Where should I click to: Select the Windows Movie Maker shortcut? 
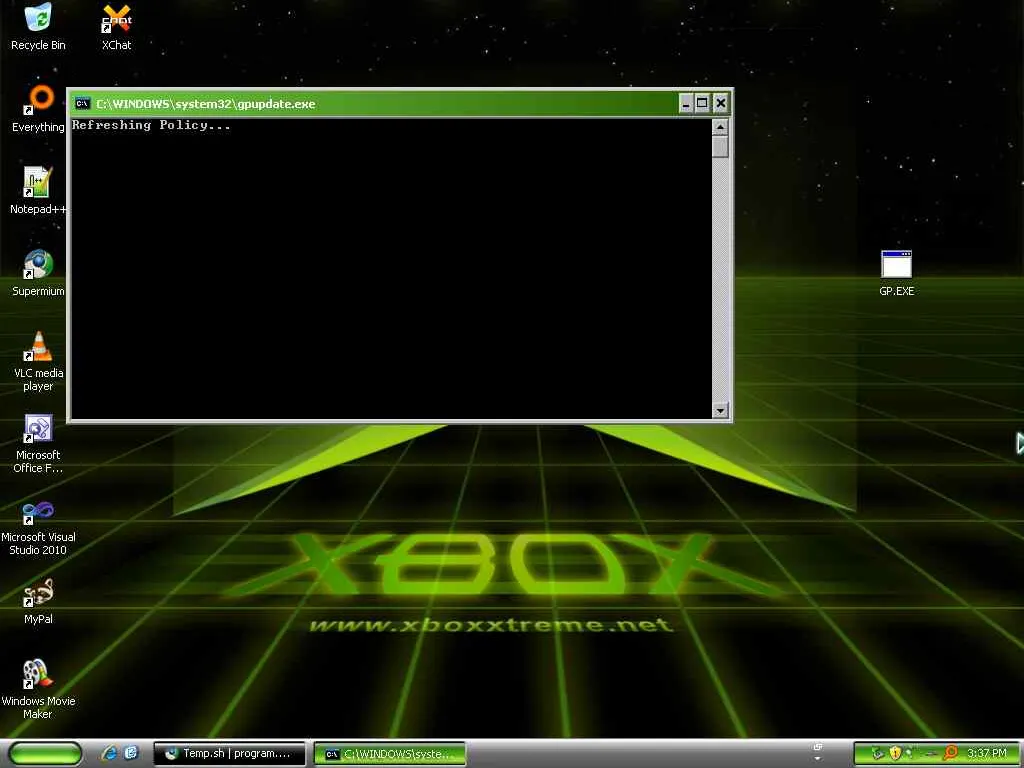pos(38,689)
